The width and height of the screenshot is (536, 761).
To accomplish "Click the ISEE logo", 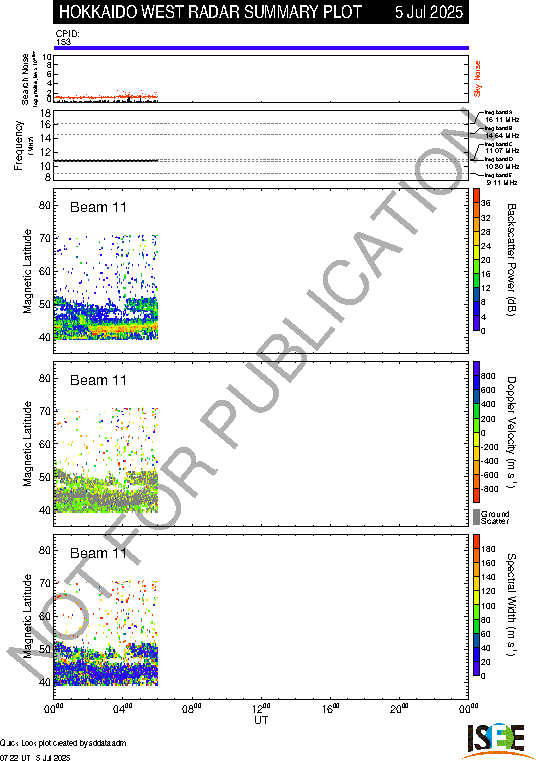I will (x=496, y=740).
